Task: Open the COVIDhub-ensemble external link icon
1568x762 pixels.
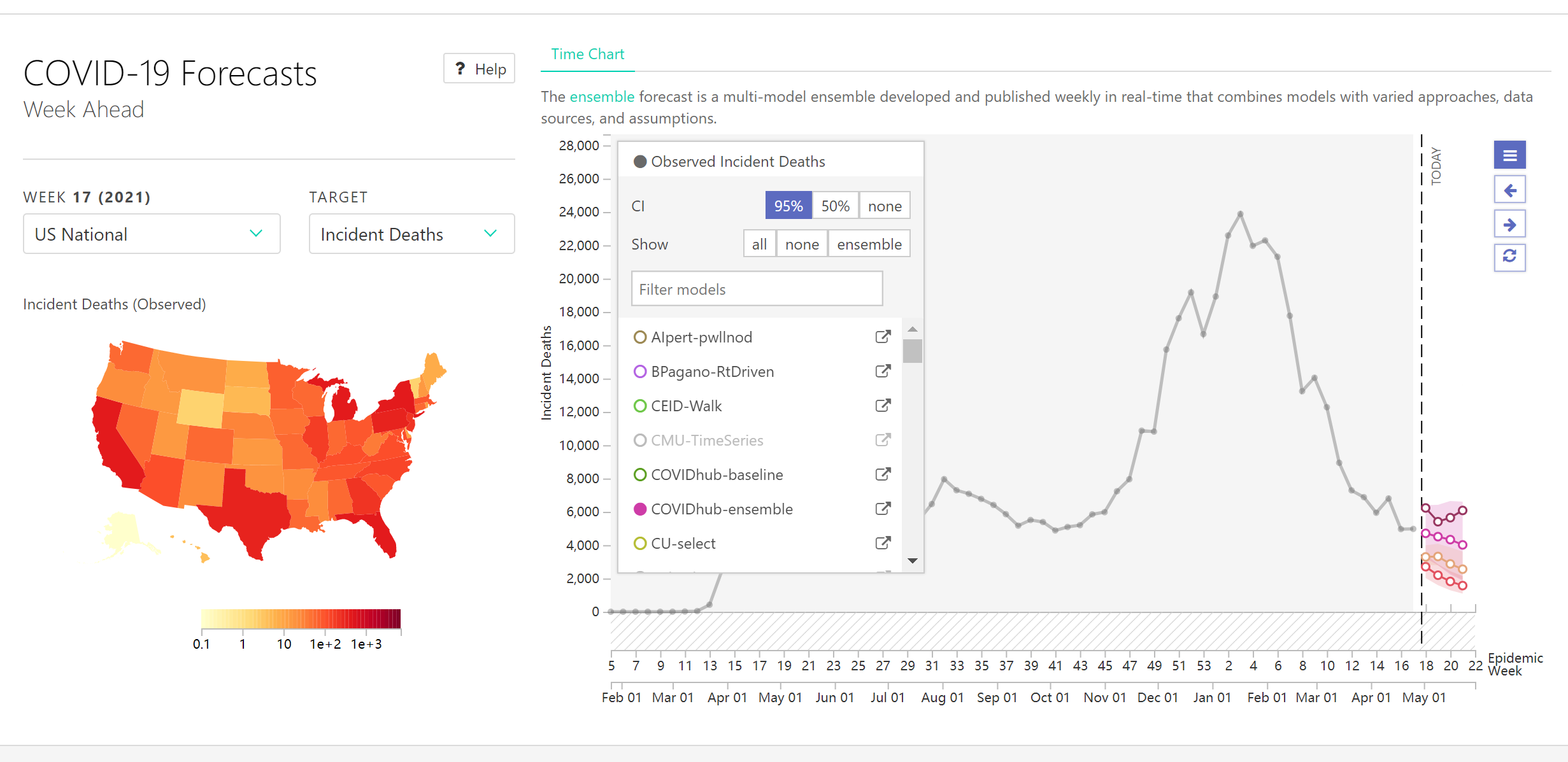Action: [883, 509]
